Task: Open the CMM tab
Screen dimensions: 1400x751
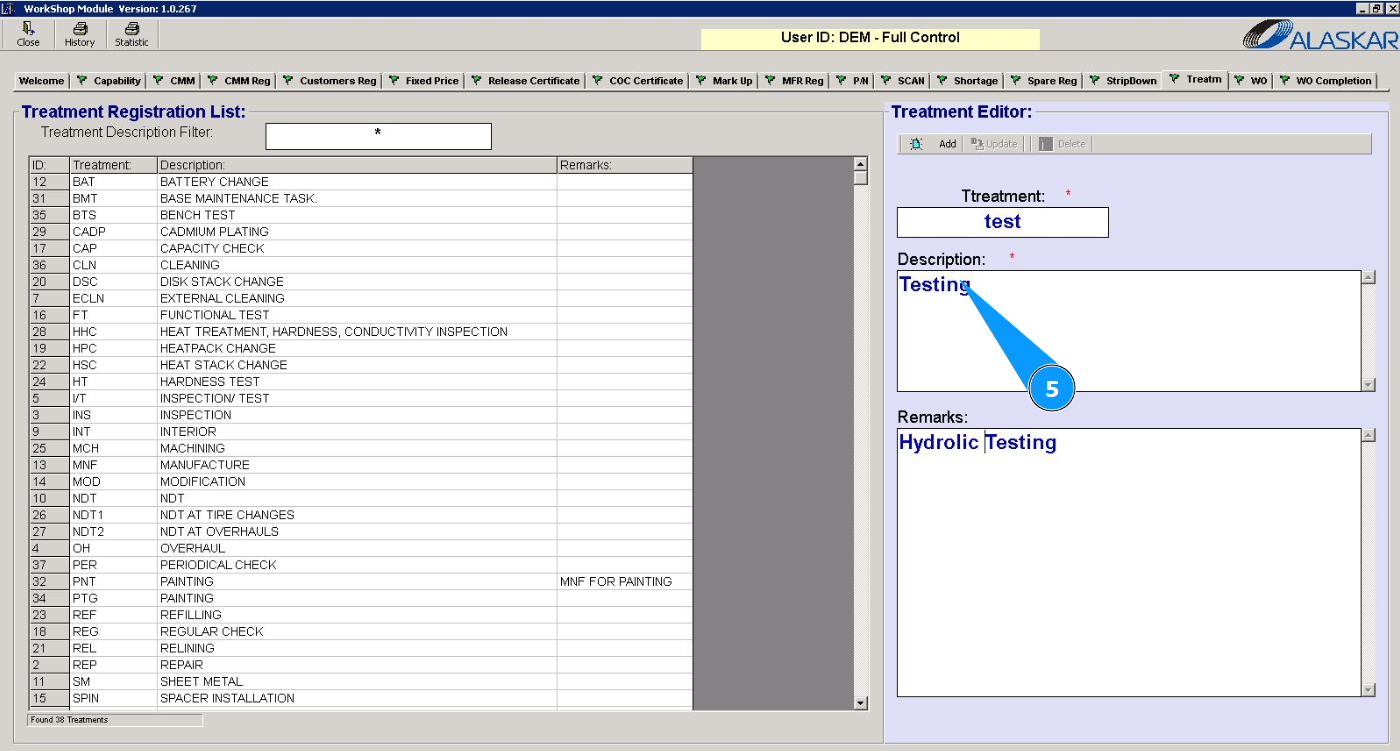Action: [175, 81]
